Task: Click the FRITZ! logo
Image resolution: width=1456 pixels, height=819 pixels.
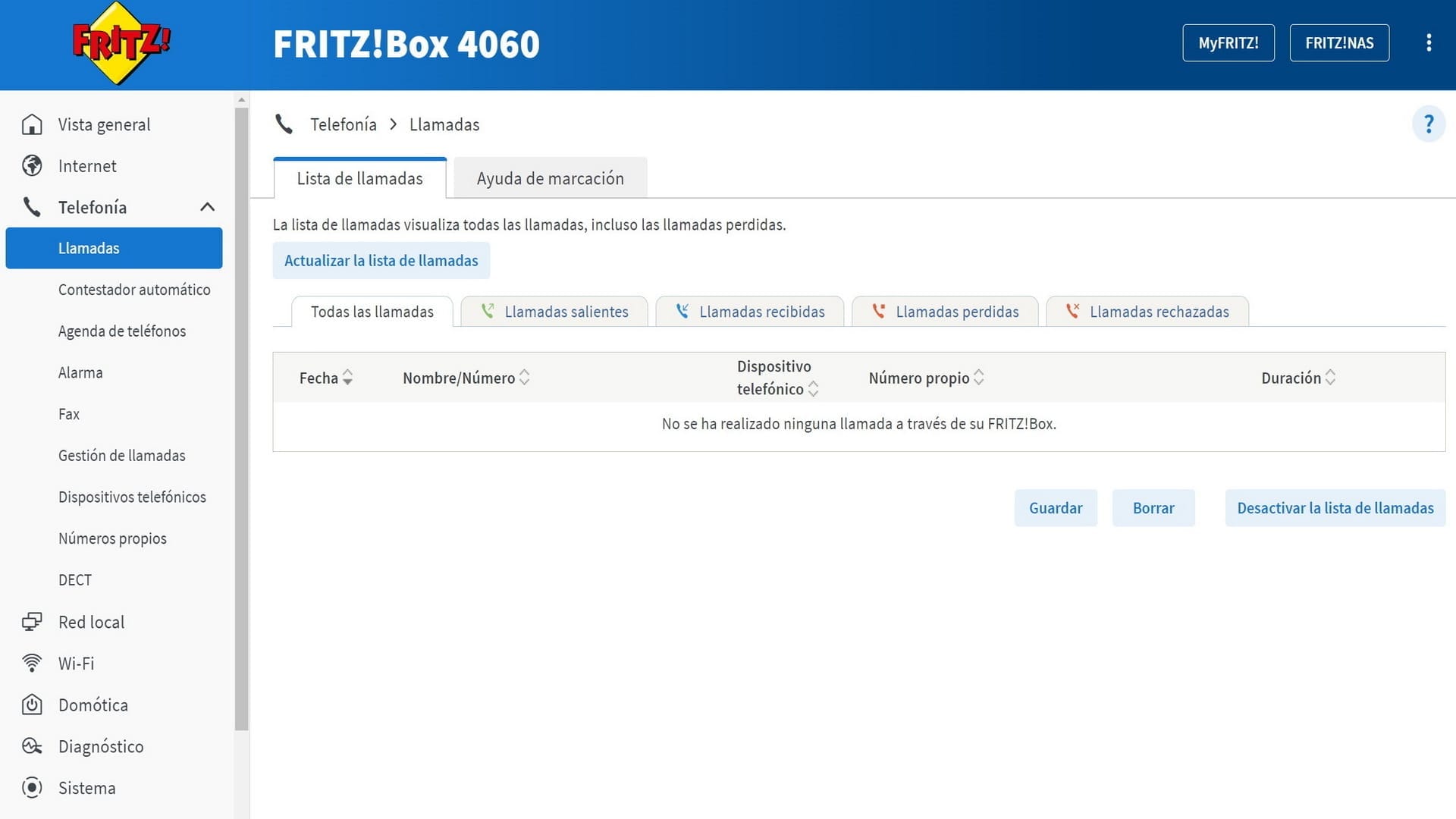Action: tap(121, 43)
